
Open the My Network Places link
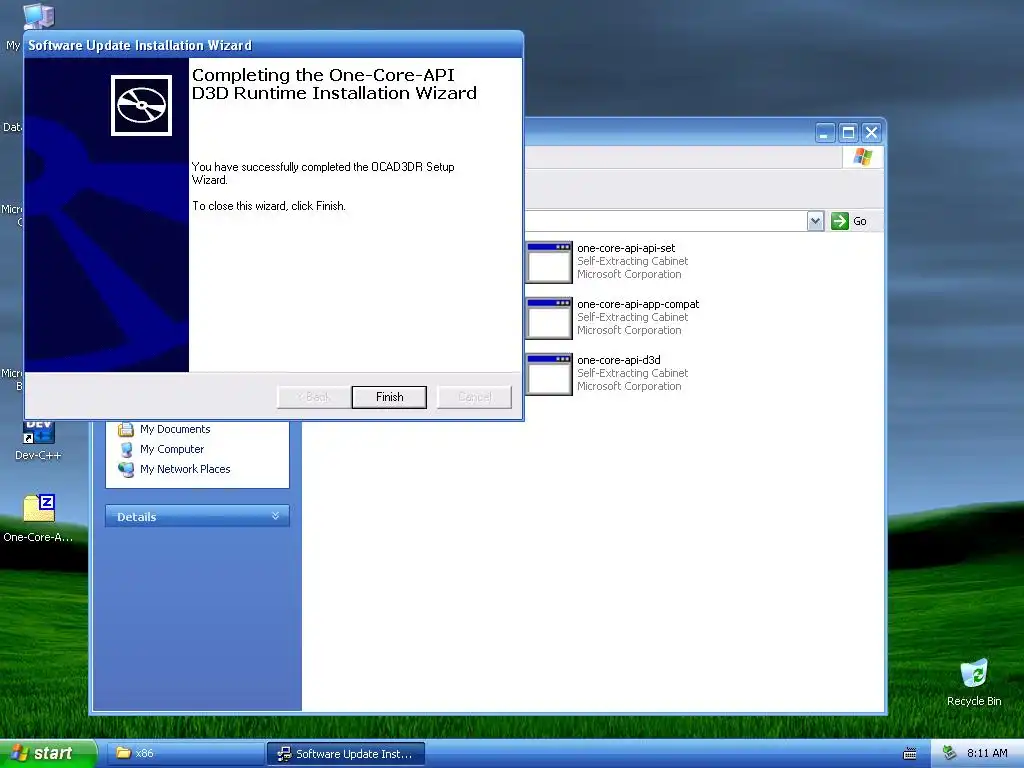pyautogui.click(x=185, y=469)
